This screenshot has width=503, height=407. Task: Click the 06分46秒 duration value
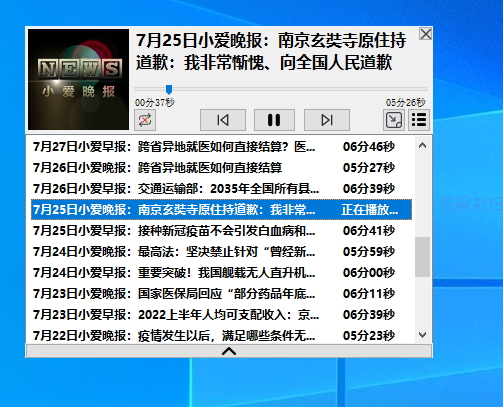(369, 147)
